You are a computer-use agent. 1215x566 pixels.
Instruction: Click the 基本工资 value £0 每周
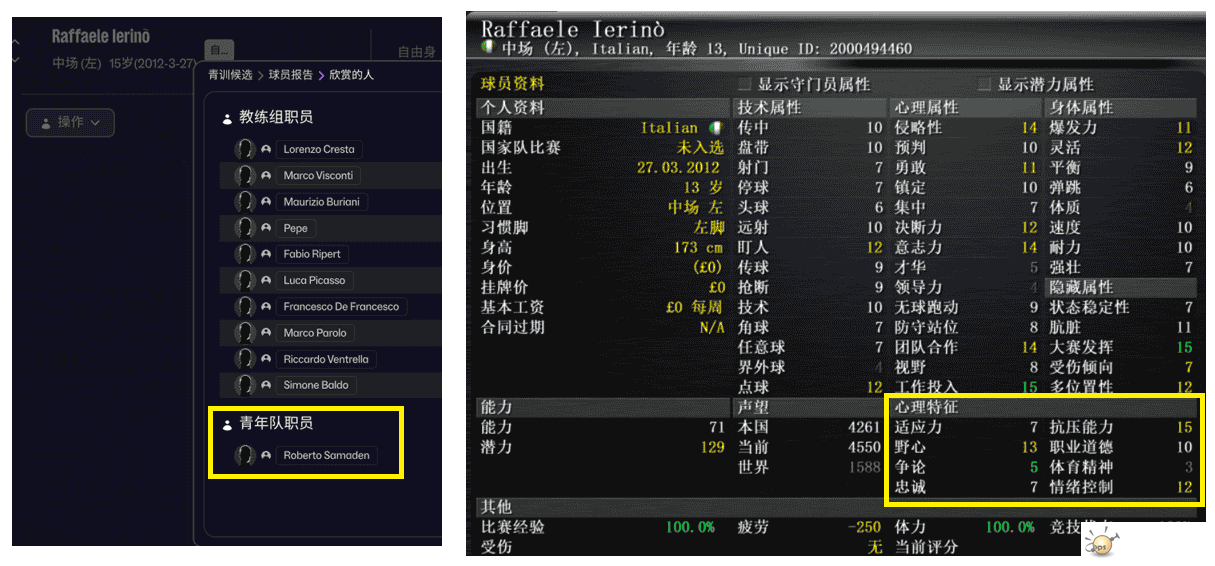click(x=693, y=308)
